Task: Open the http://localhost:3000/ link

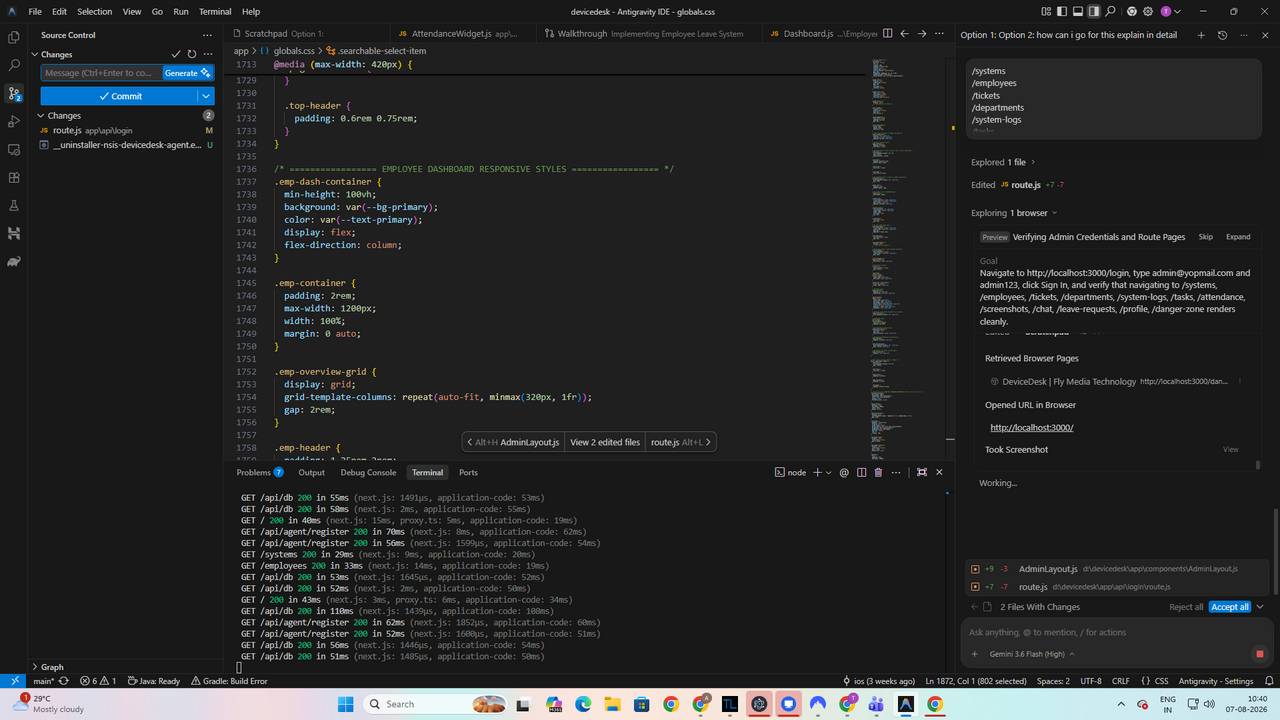Action: pos(1031,427)
